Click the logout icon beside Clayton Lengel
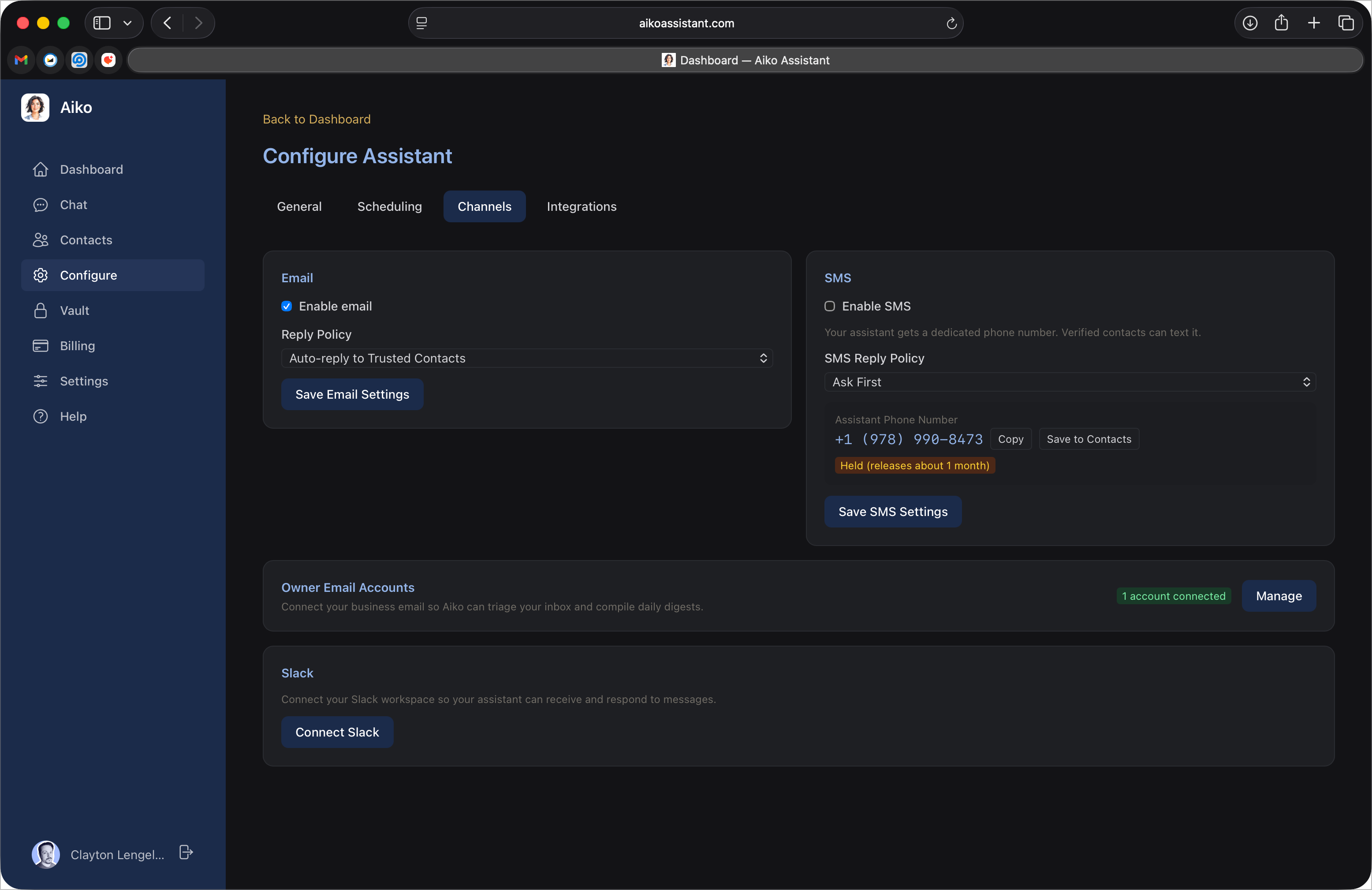 [x=186, y=853]
